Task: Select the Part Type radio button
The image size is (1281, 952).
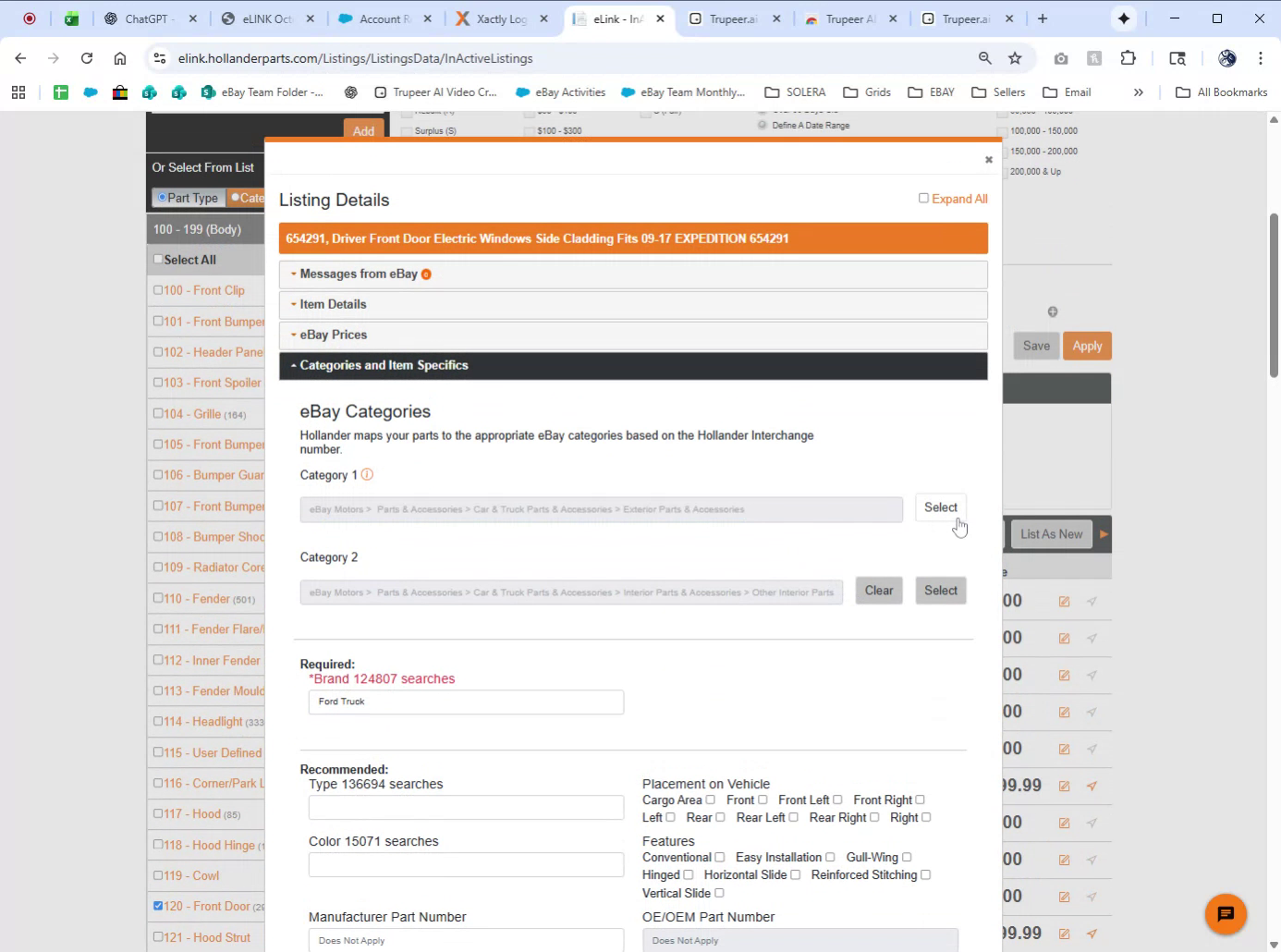Action: [162, 197]
